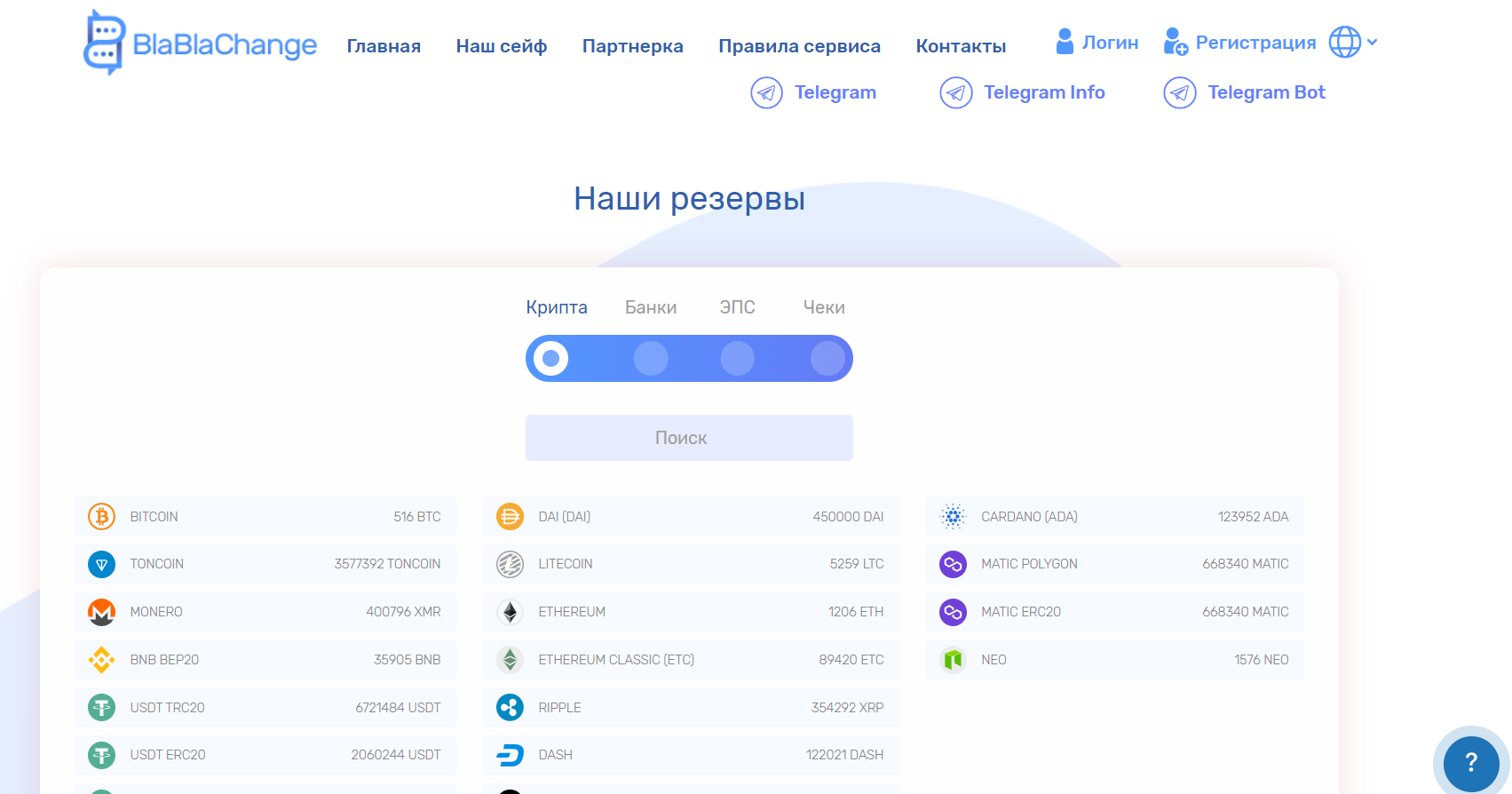Image resolution: width=1512 pixels, height=794 pixels.
Task: Click the BlaBlaChange logo
Action: coord(200,43)
